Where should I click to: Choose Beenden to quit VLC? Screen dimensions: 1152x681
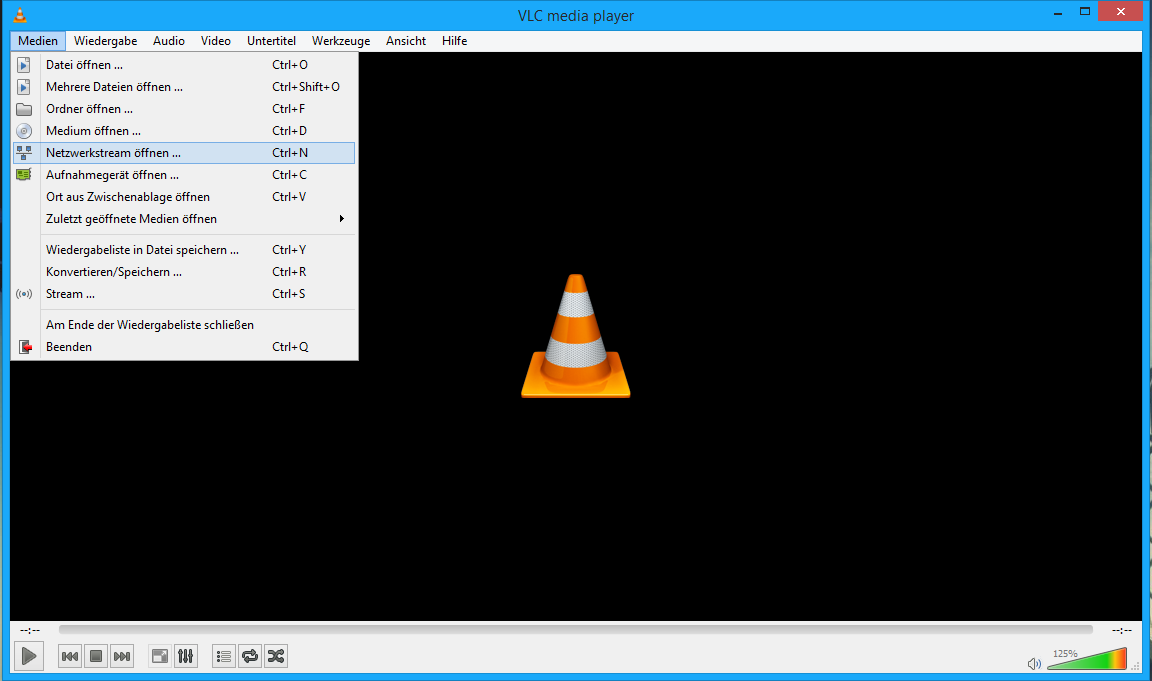[x=184, y=347]
